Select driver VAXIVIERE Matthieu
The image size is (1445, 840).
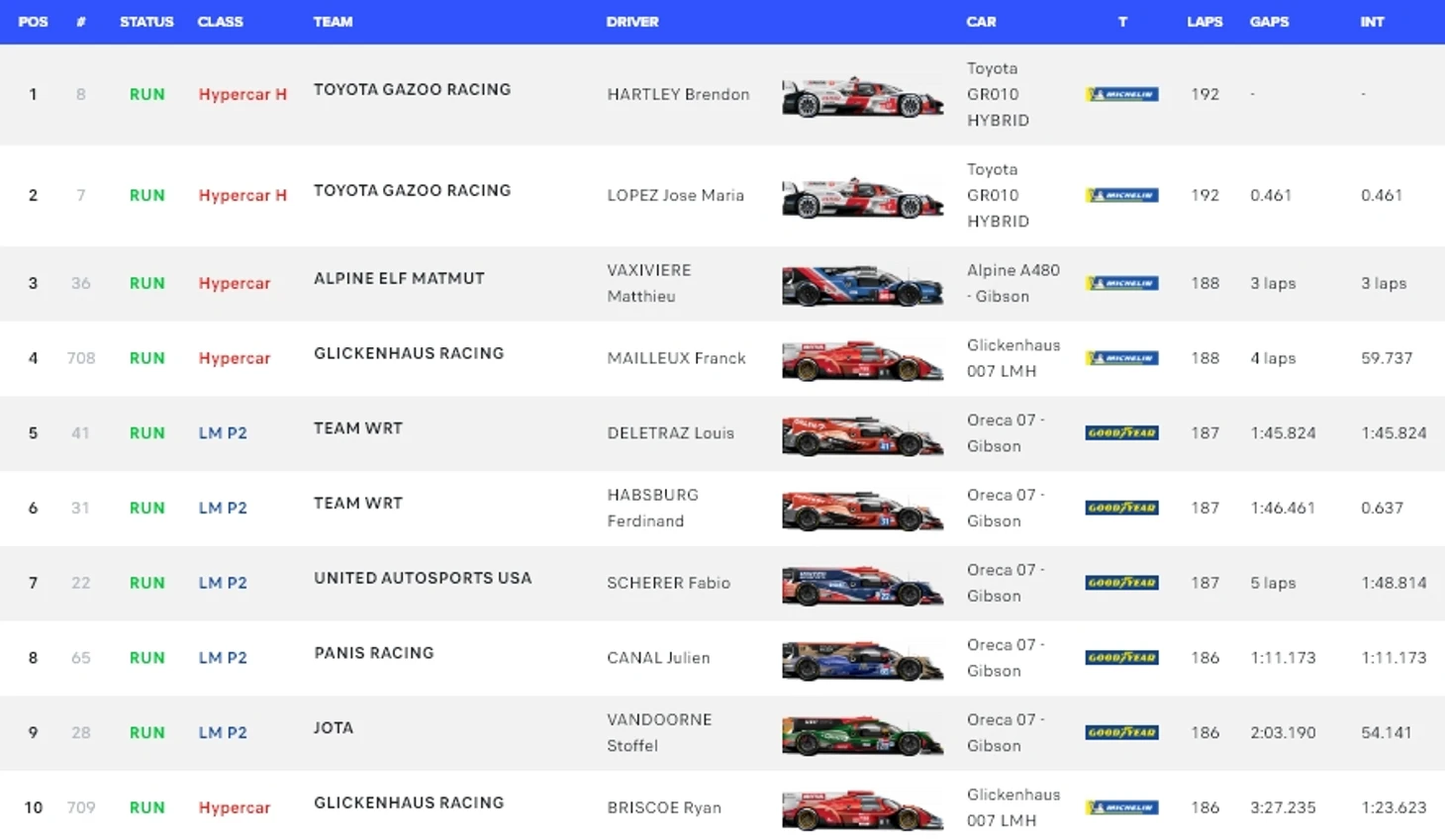point(649,283)
